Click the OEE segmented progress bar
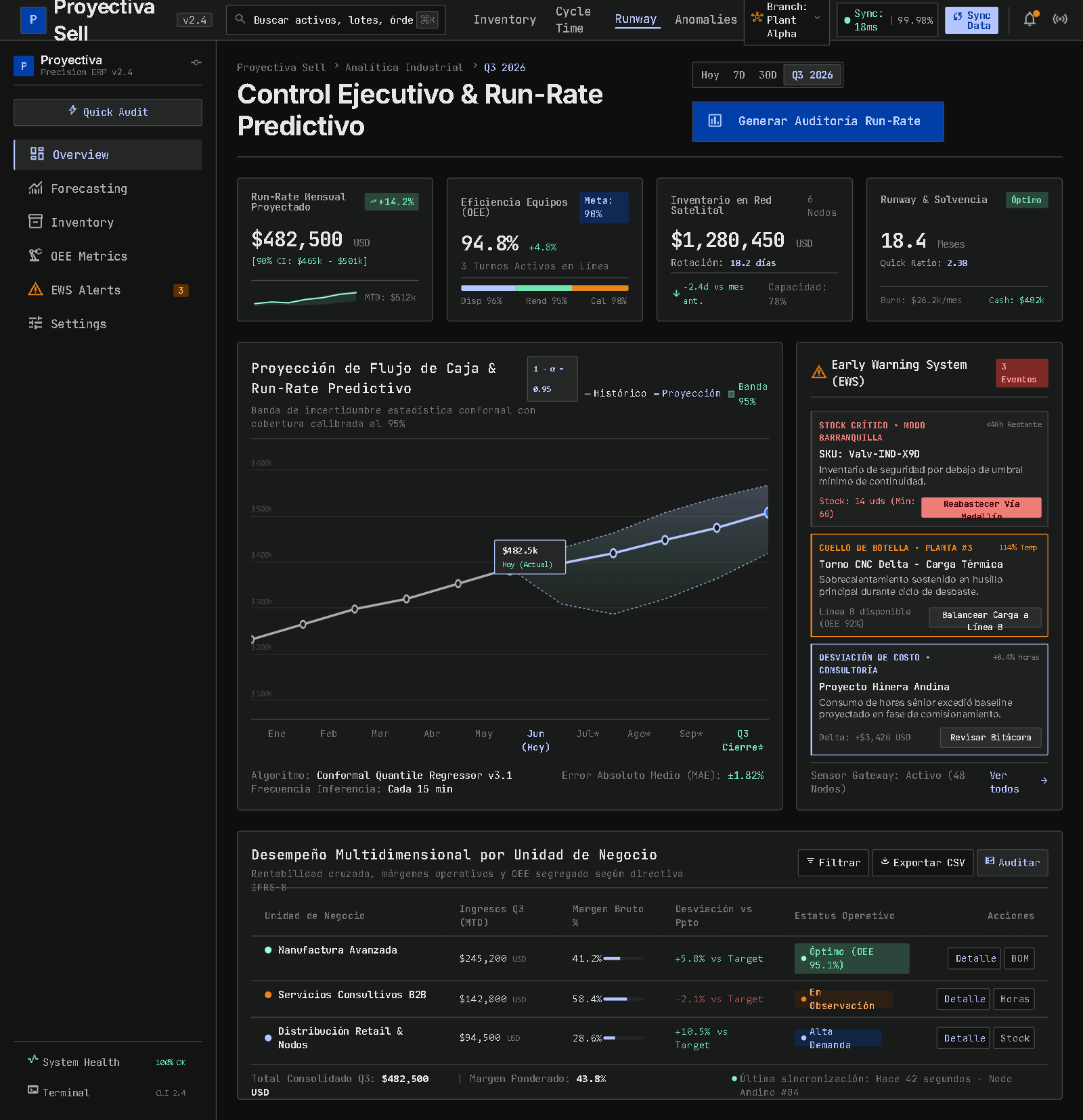This screenshot has height=1120, width=1083. point(545,288)
